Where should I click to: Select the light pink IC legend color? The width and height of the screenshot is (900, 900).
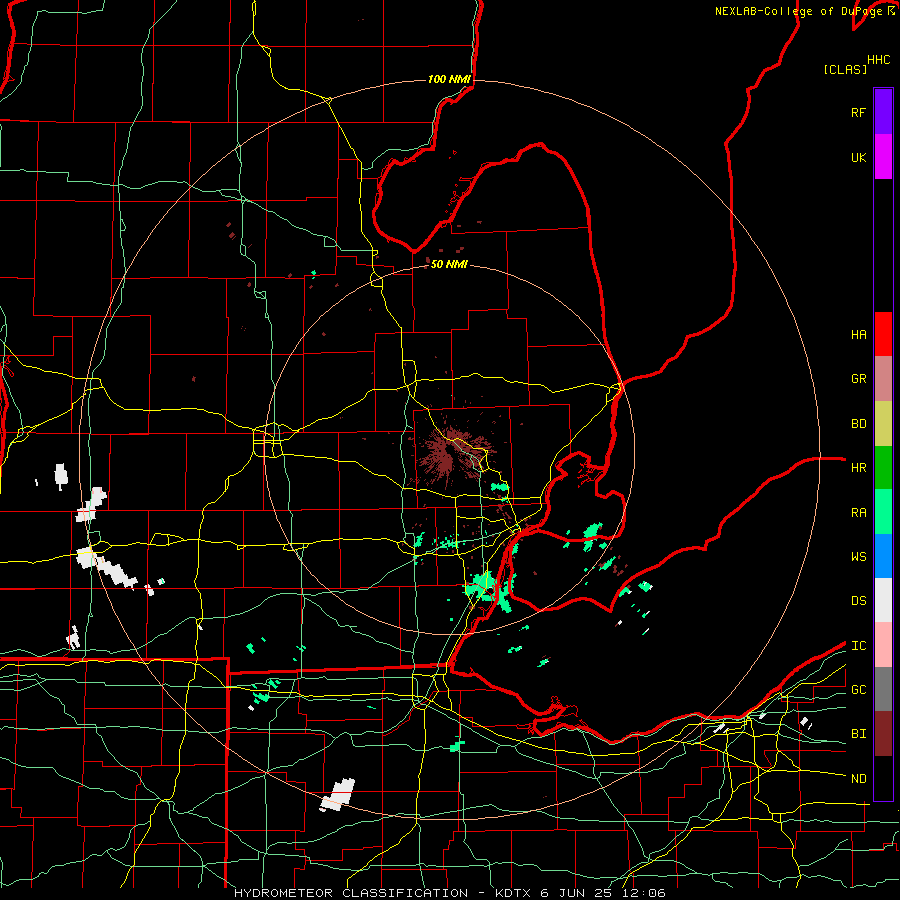(883, 645)
